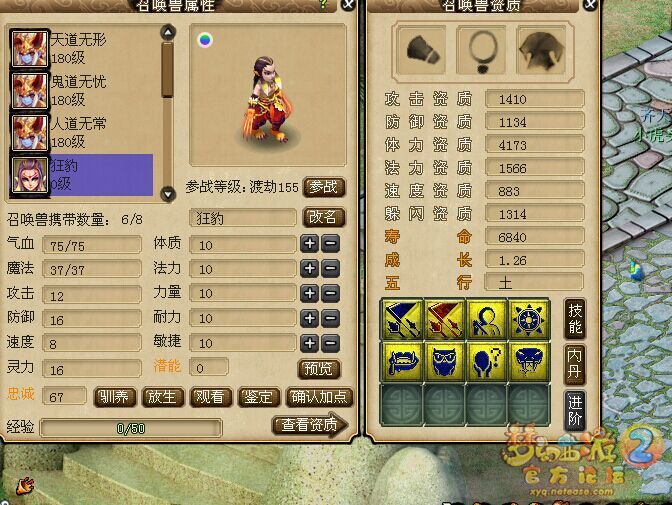
Task: Select the sun wheel skill icon
Action: [x=529, y=320]
